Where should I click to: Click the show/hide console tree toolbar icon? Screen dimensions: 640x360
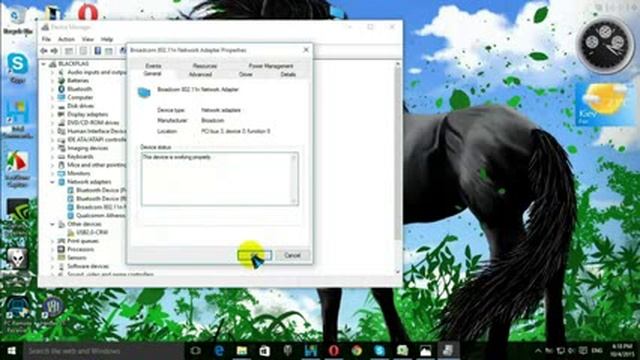69,51
